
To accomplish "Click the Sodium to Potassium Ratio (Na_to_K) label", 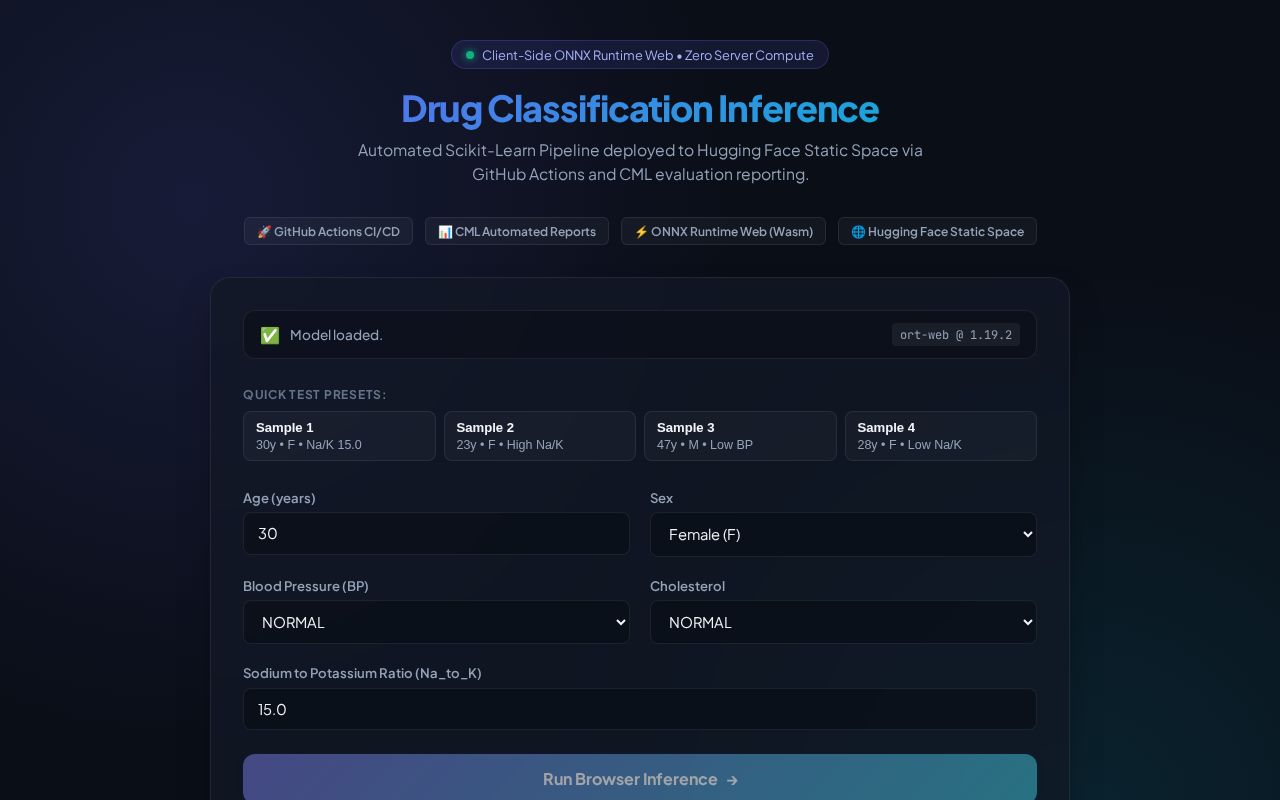I will coord(362,673).
